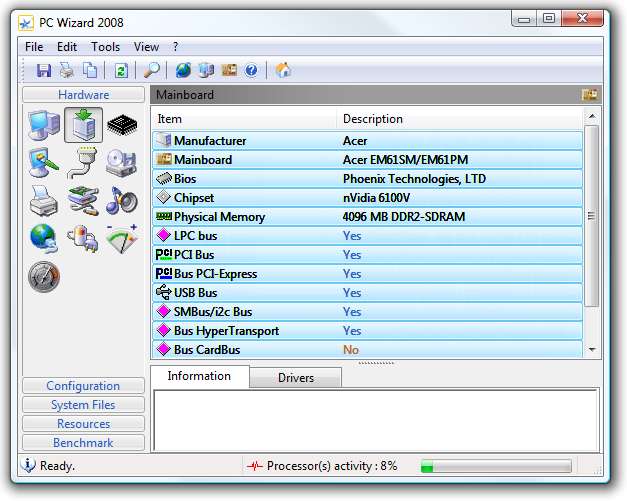The width and height of the screenshot is (627, 501).
Task: Select the Voltage and temperature gauge icon
Action: point(122,238)
